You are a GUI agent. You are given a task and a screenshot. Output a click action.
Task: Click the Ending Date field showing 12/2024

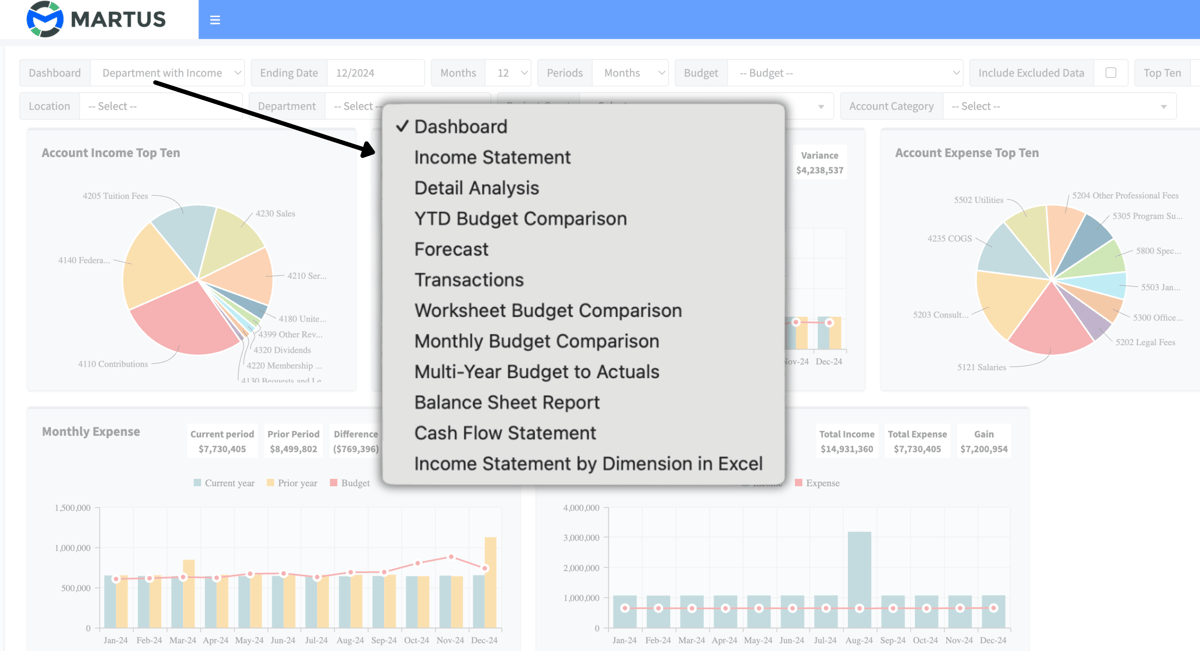point(375,73)
